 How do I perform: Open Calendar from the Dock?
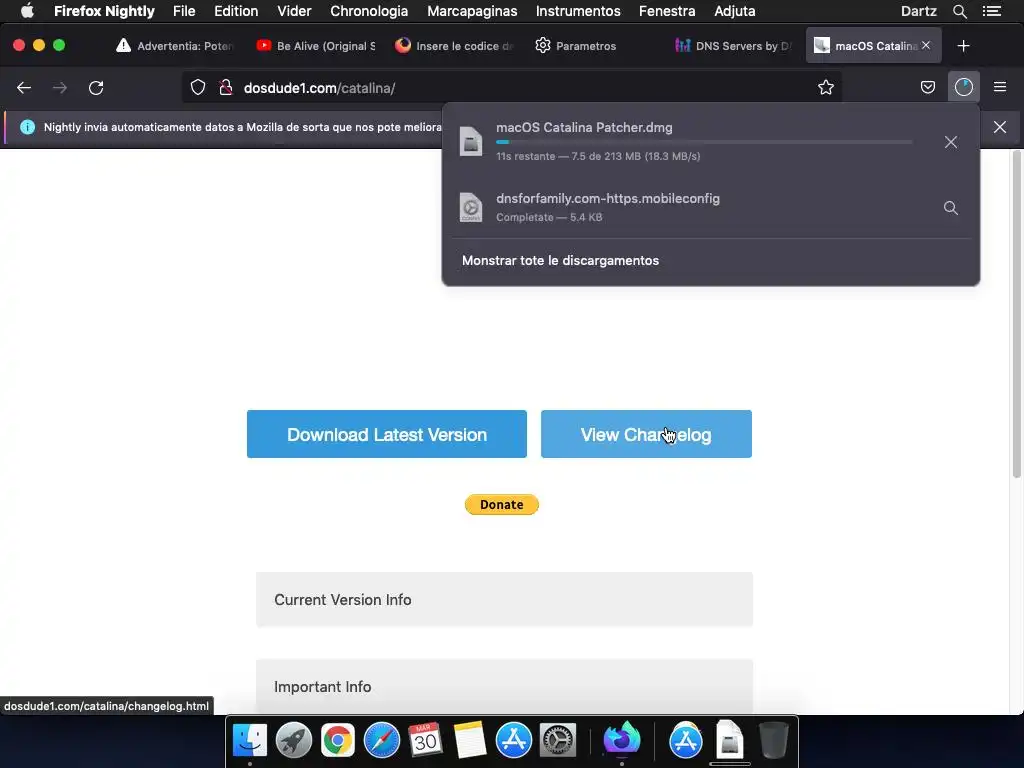(425, 741)
